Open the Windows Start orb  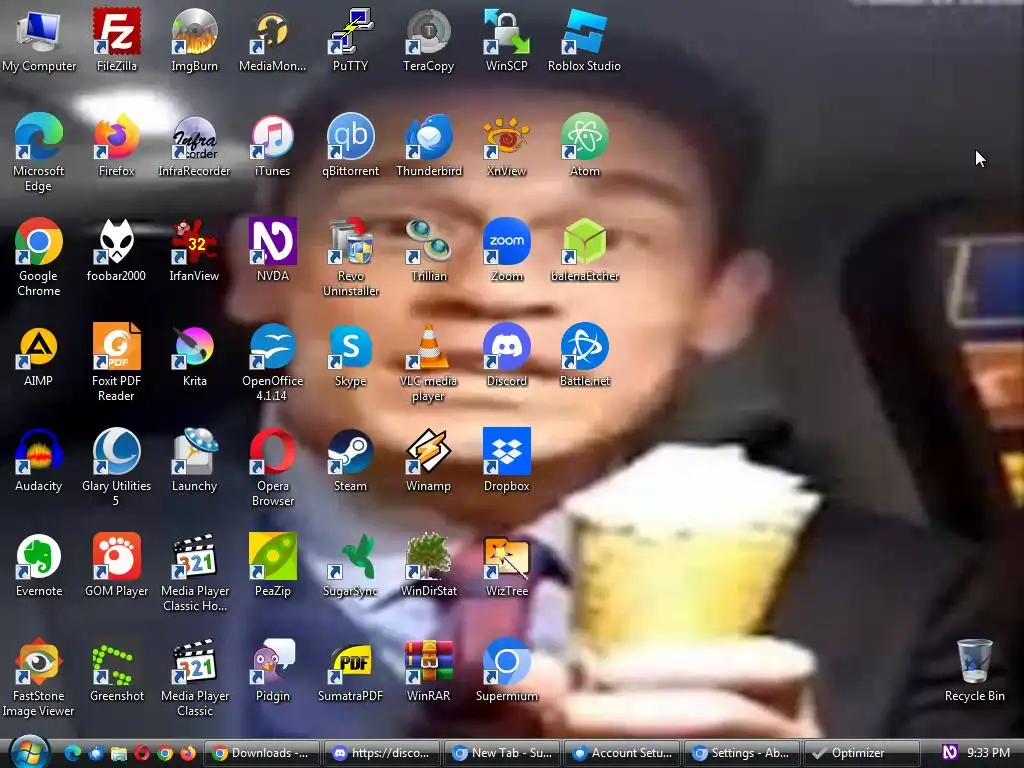[x=29, y=752]
